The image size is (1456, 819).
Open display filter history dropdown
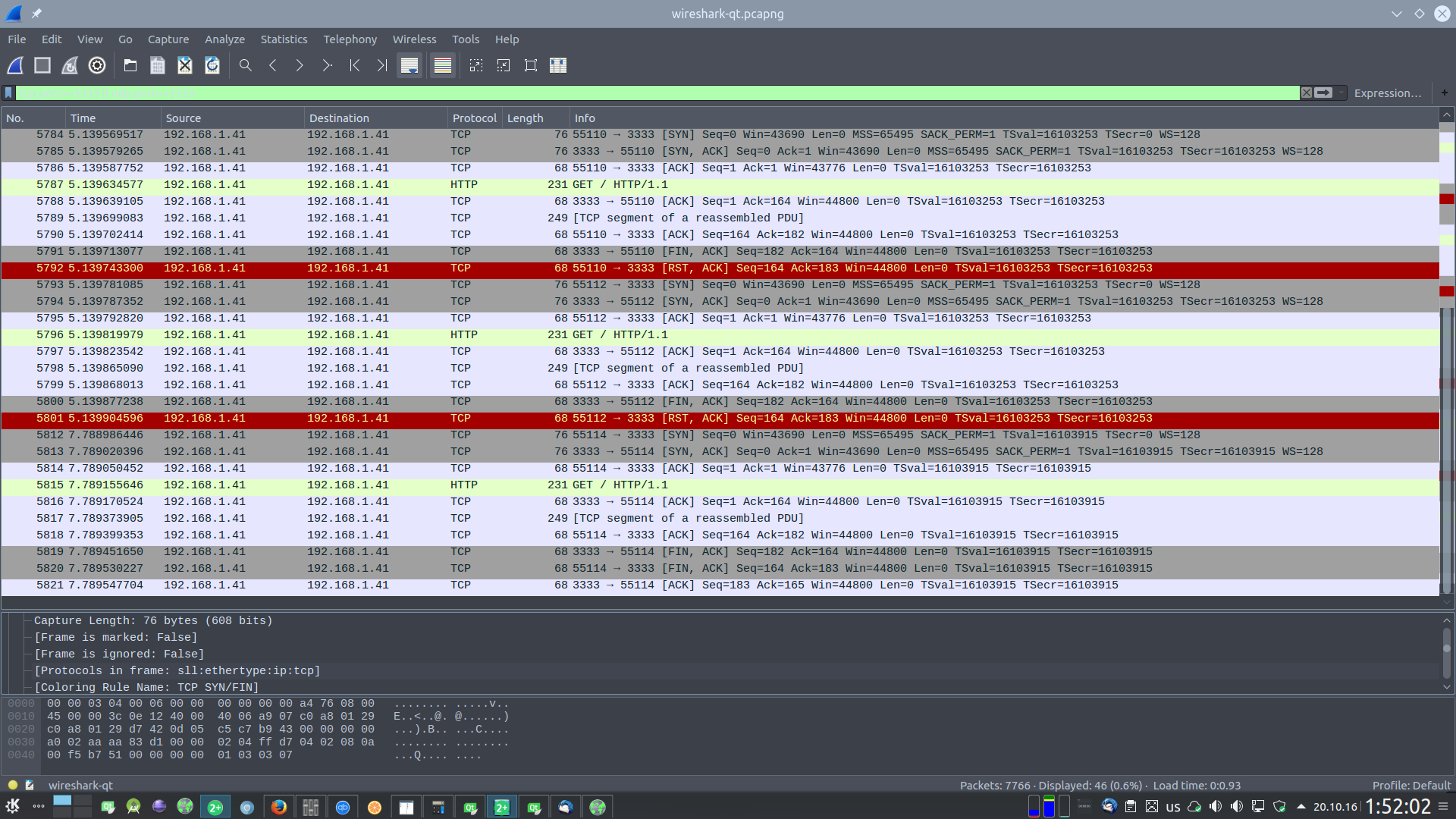click(x=1341, y=93)
